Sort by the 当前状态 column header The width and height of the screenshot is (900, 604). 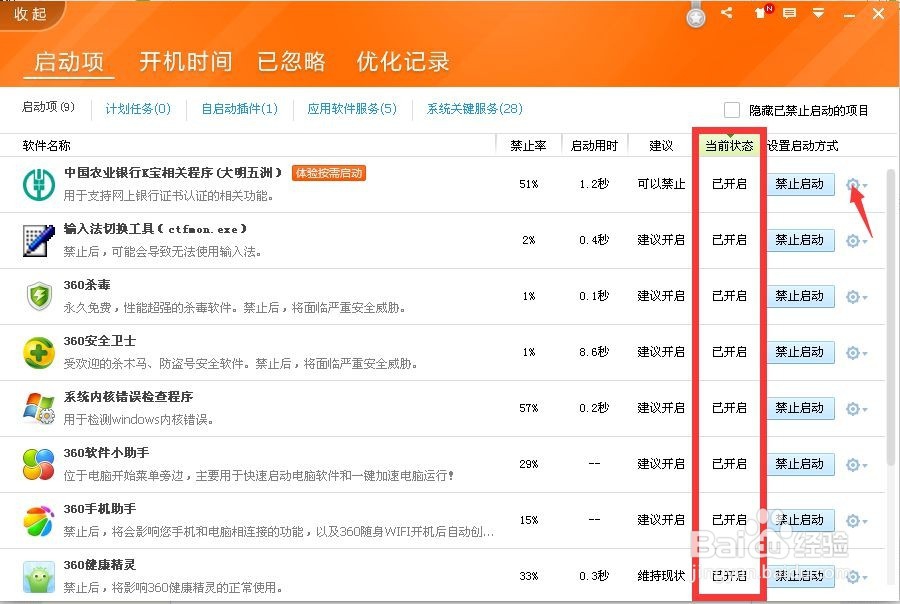[x=729, y=146]
